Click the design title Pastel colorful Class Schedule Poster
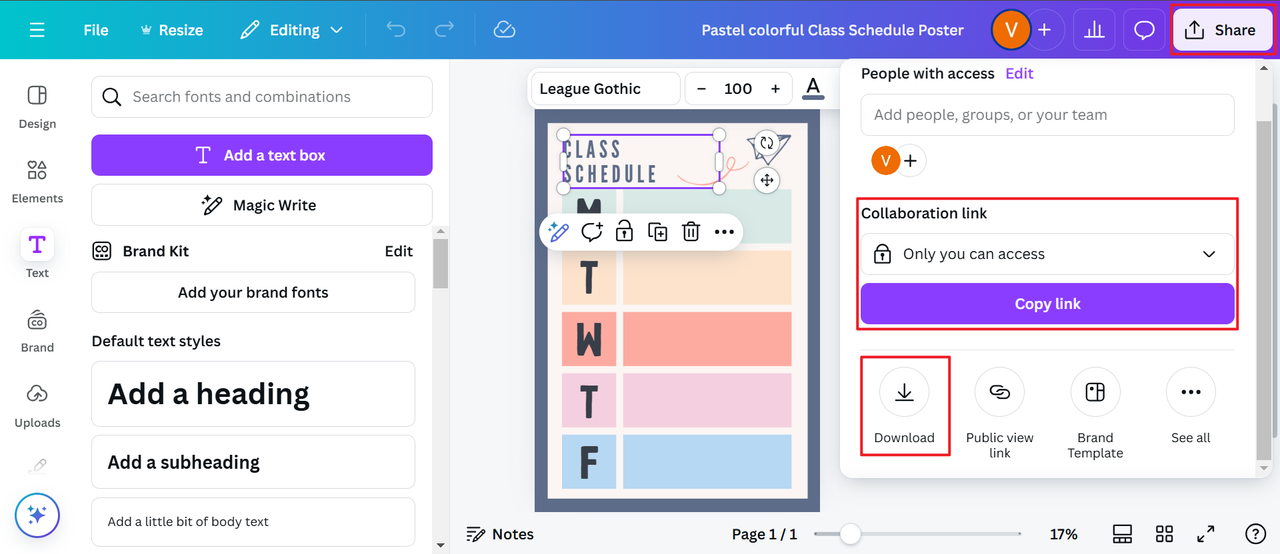 (x=833, y=30)
